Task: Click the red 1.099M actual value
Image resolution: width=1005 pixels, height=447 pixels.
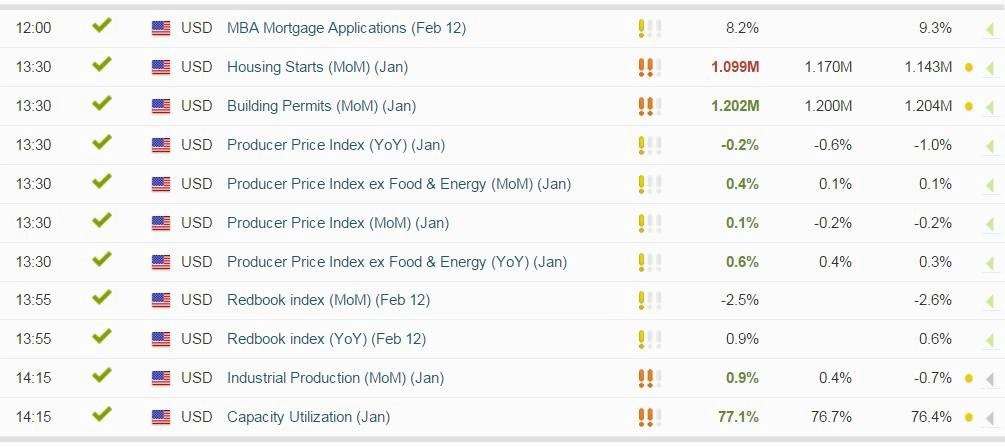Action: tap(735, 67)
